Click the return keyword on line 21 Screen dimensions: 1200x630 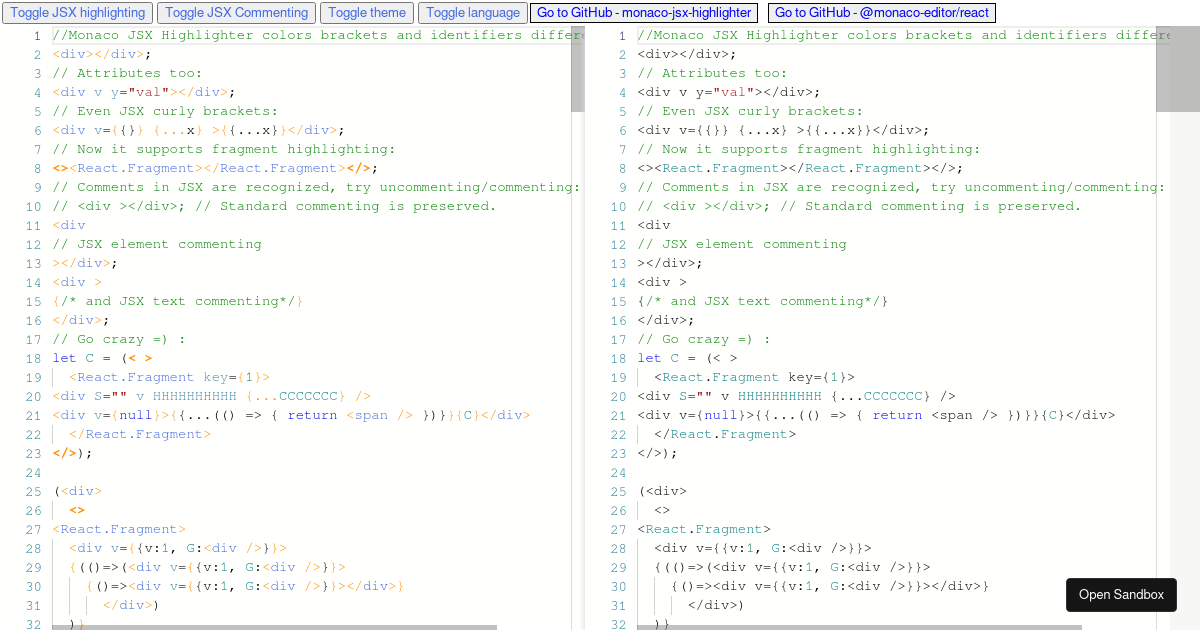(x=315, y=414)
